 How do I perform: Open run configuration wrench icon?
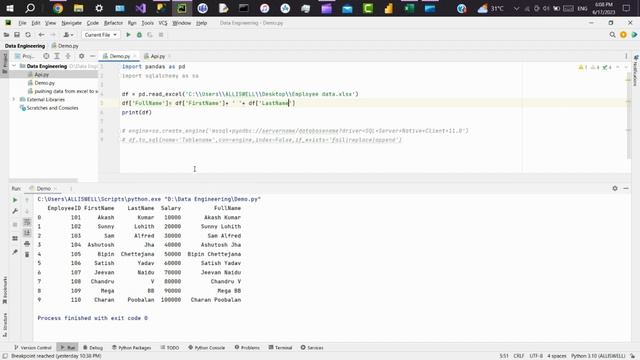15,211
